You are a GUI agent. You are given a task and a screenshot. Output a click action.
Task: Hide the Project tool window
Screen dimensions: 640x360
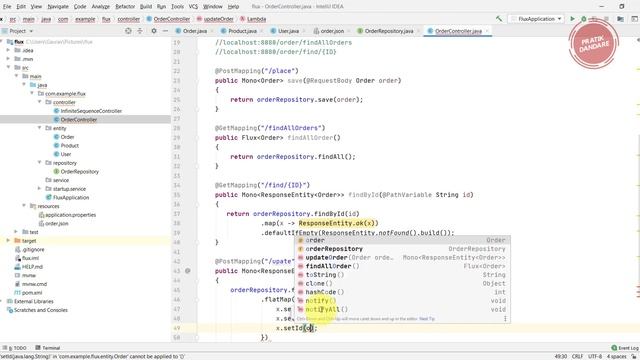pos(165,31)
